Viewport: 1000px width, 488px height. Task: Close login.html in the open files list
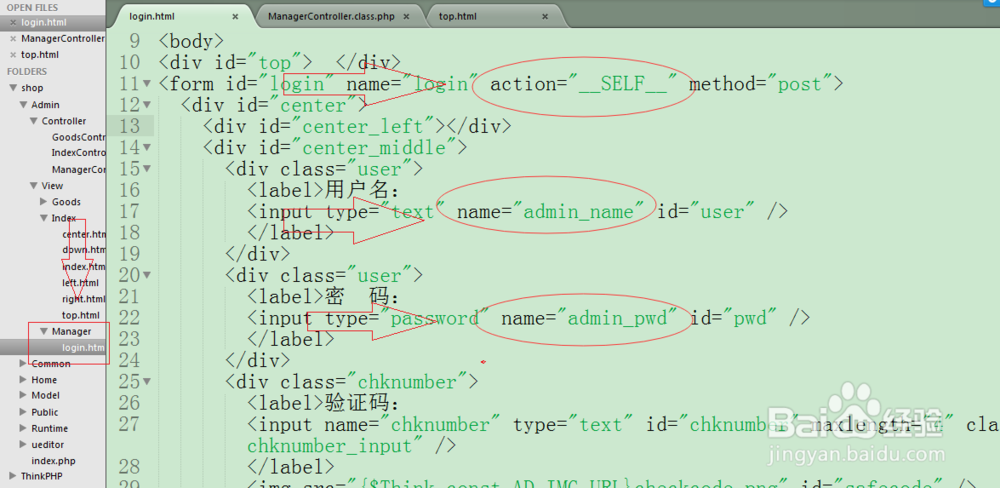click(13, 23)
